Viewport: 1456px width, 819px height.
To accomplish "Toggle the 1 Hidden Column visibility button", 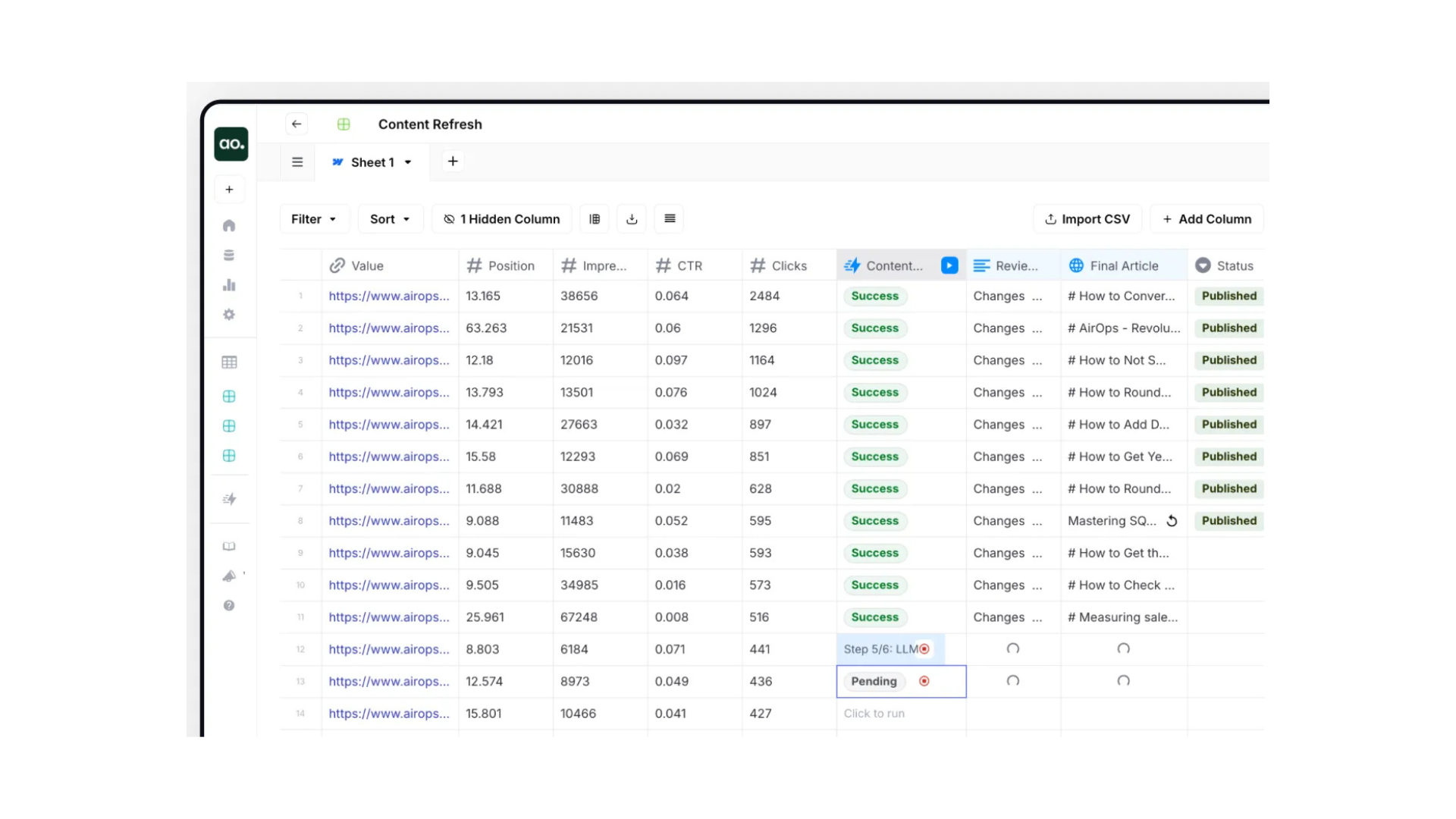I will click(x=502, y=219).
